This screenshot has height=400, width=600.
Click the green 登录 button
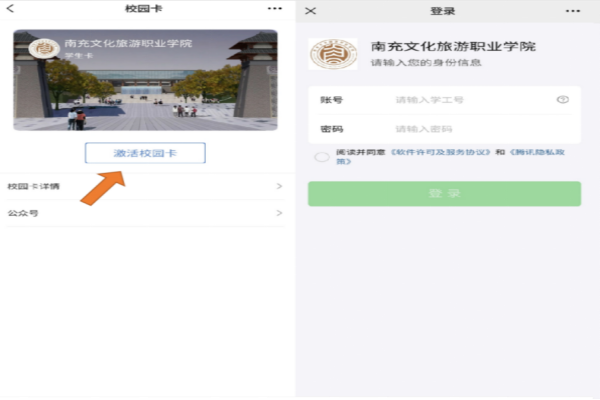pyautogui.click(x=445, y=194)
